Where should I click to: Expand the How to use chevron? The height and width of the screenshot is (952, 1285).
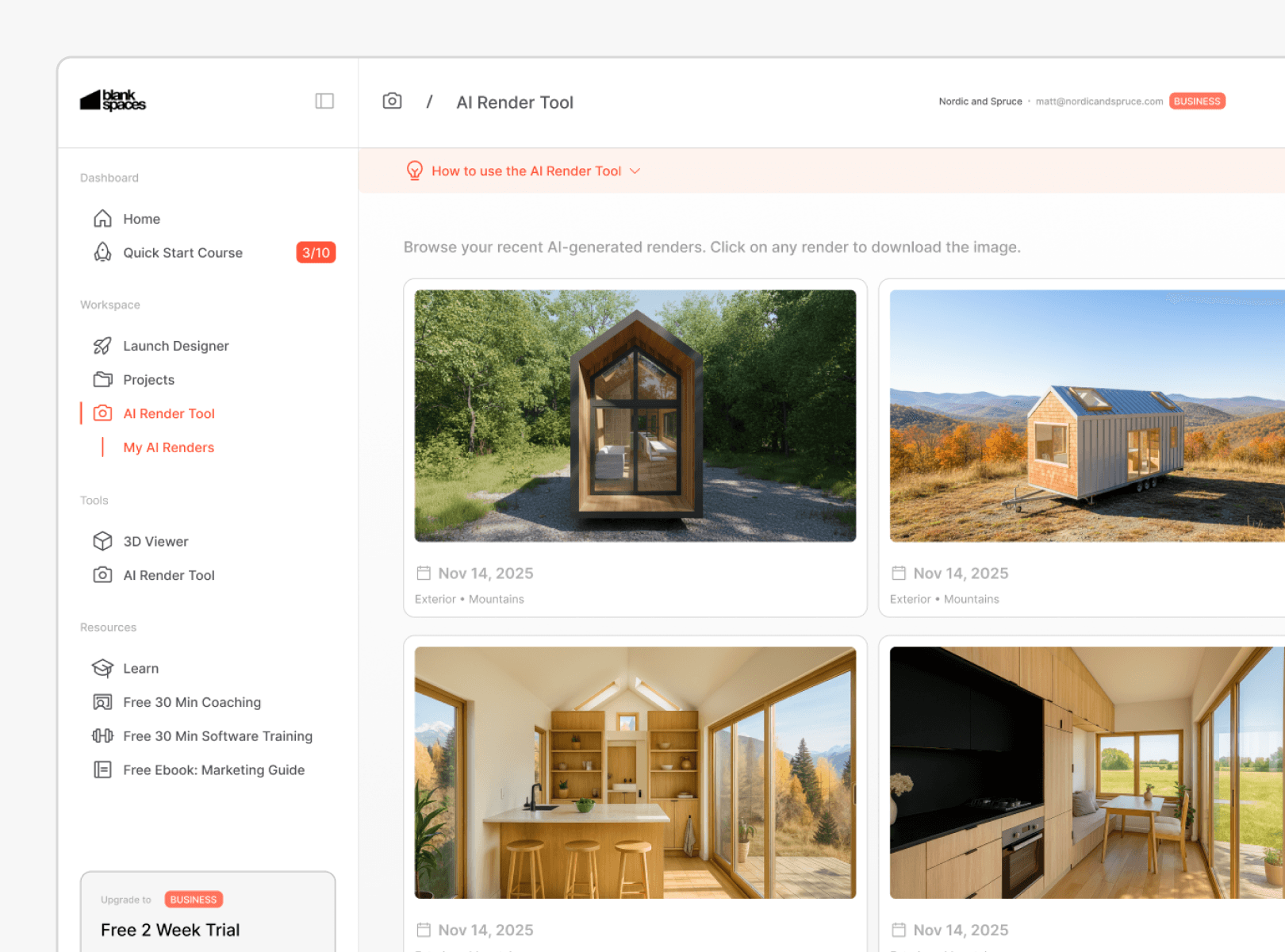pos(635,171)
